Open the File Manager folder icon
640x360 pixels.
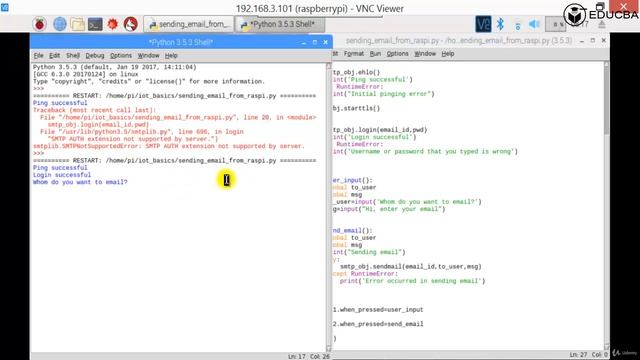(77, 24)
